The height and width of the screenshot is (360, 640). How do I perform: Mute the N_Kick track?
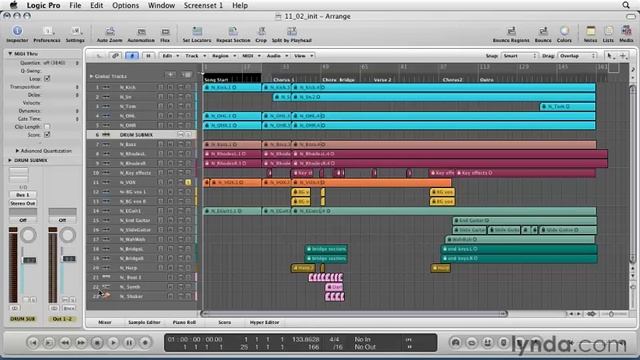pos(180,87)
